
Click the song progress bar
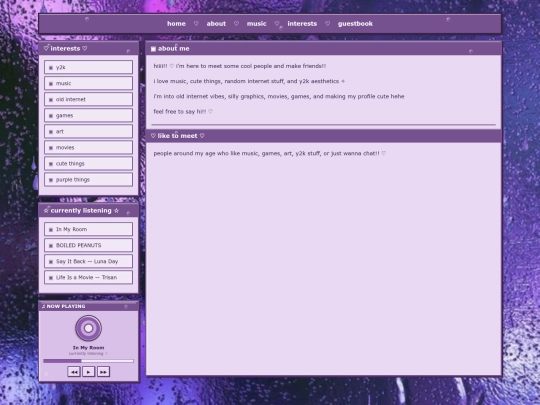(x=89, y=361)
